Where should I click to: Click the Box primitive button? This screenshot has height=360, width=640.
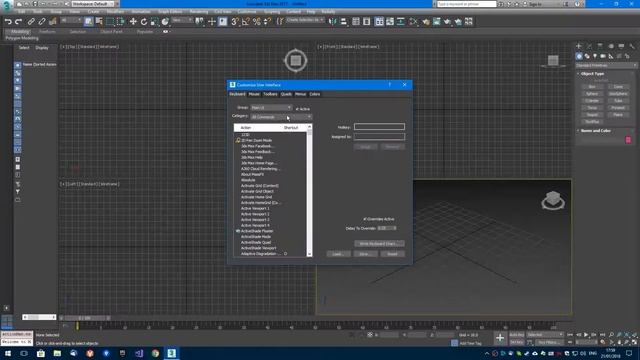tap(592, 87)
